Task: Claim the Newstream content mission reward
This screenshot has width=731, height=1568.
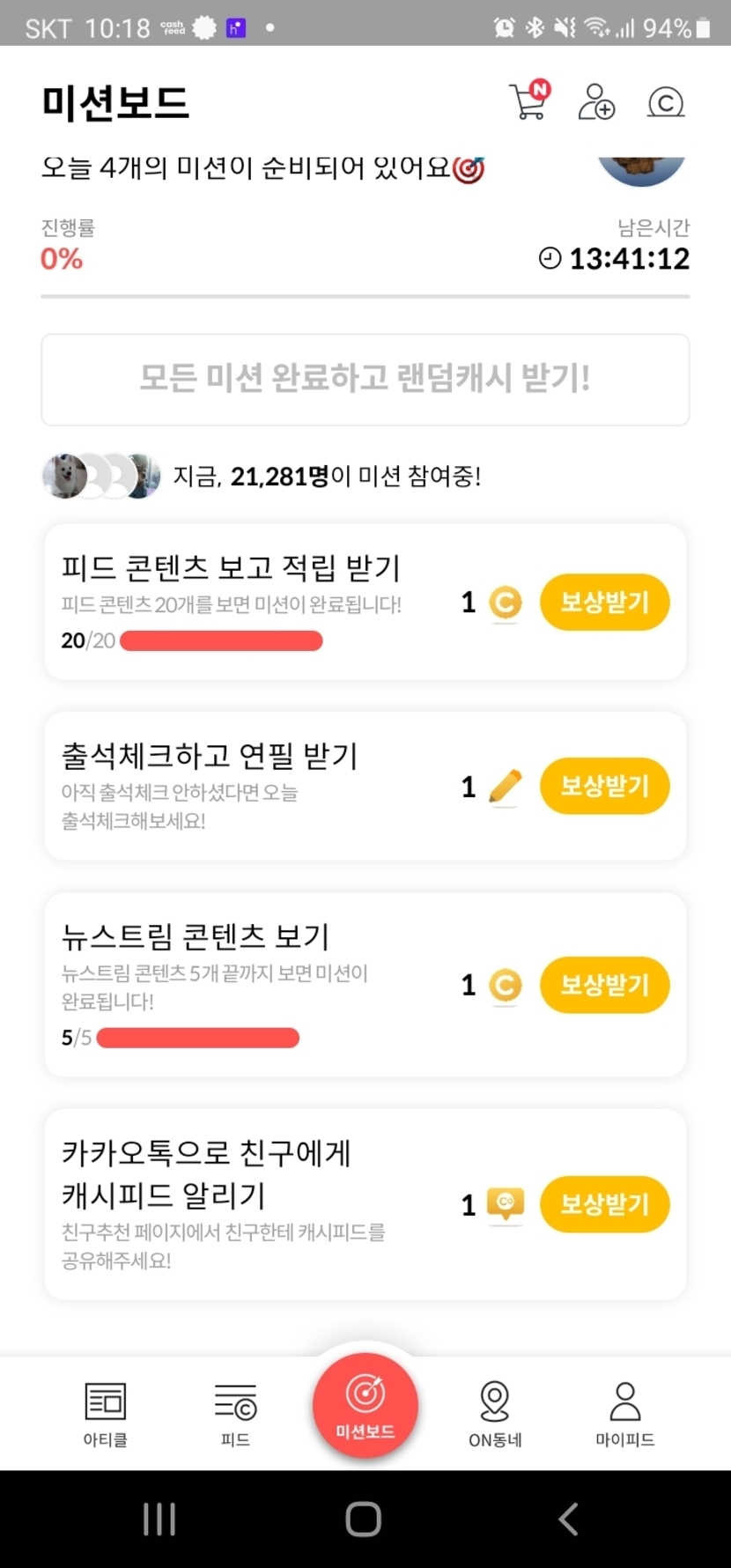Action: [x=604, y=985]
